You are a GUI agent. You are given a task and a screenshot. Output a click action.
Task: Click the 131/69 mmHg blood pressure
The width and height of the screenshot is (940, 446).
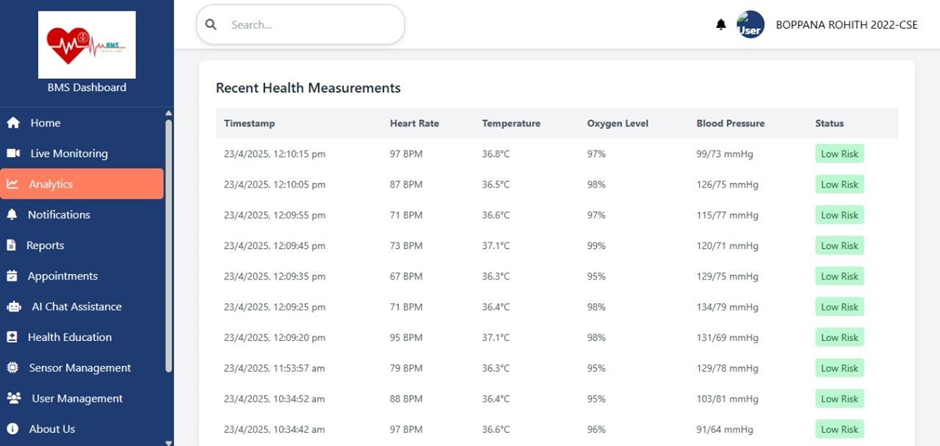click(x=727, y=337)
